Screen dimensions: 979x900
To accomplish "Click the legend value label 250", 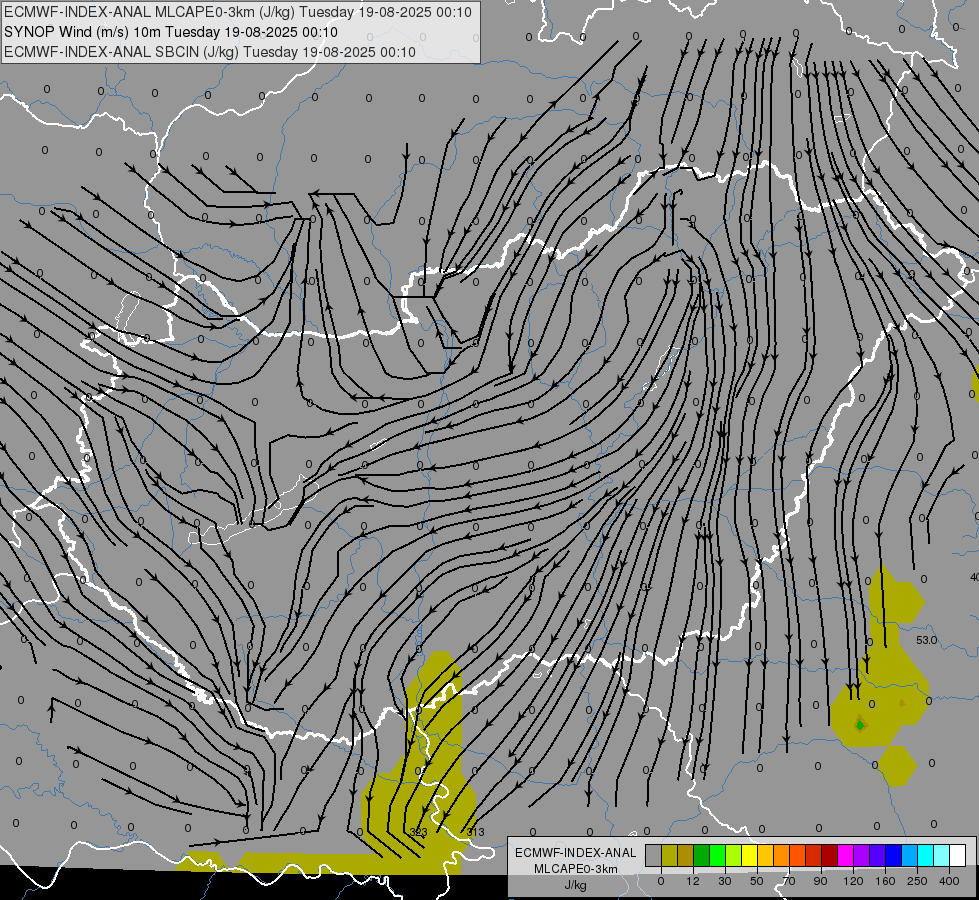I will pos(917,881).
